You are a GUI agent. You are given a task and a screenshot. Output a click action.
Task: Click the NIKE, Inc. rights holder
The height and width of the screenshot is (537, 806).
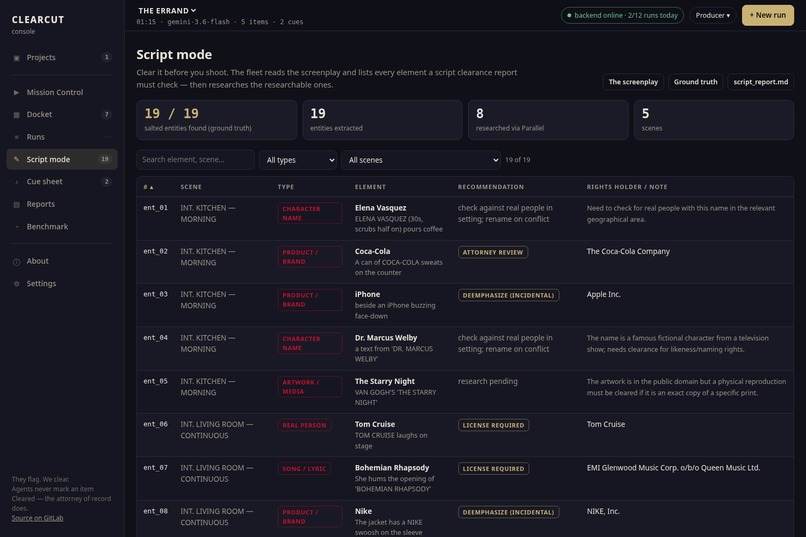click(x=603, y=511)
